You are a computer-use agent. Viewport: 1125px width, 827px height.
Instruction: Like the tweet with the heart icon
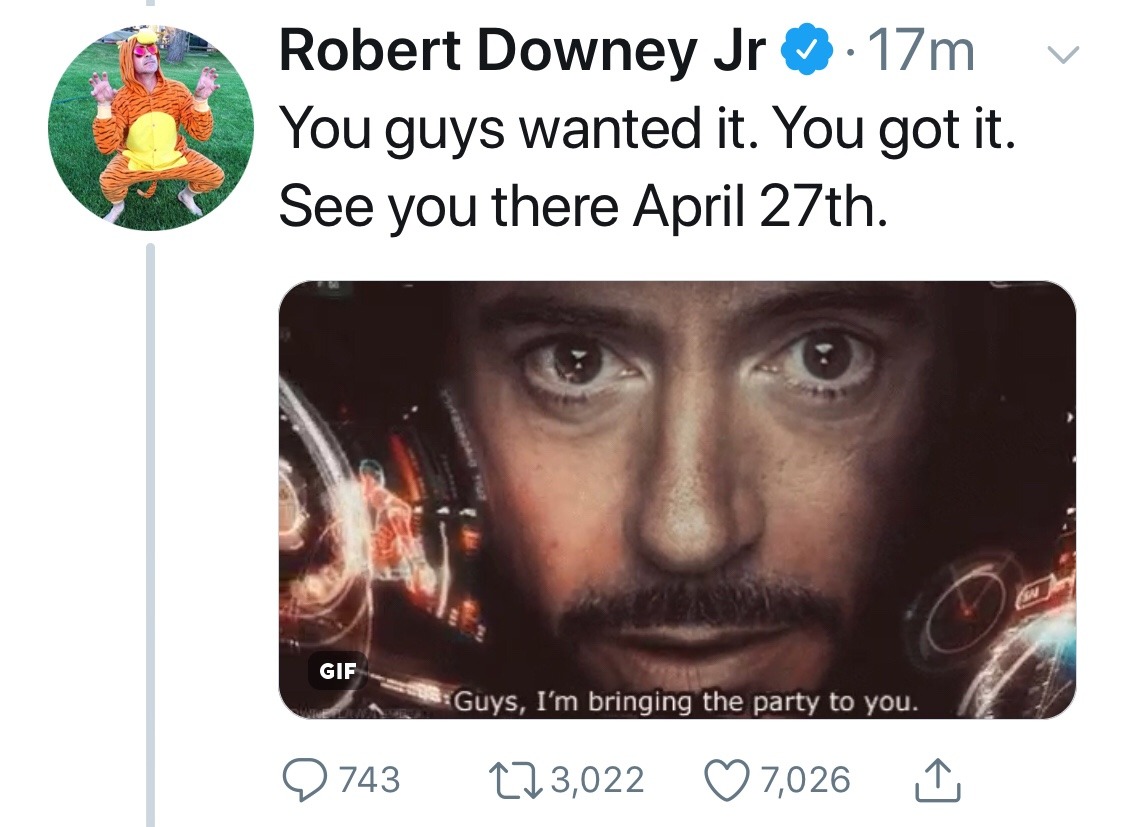click(729, 779)
